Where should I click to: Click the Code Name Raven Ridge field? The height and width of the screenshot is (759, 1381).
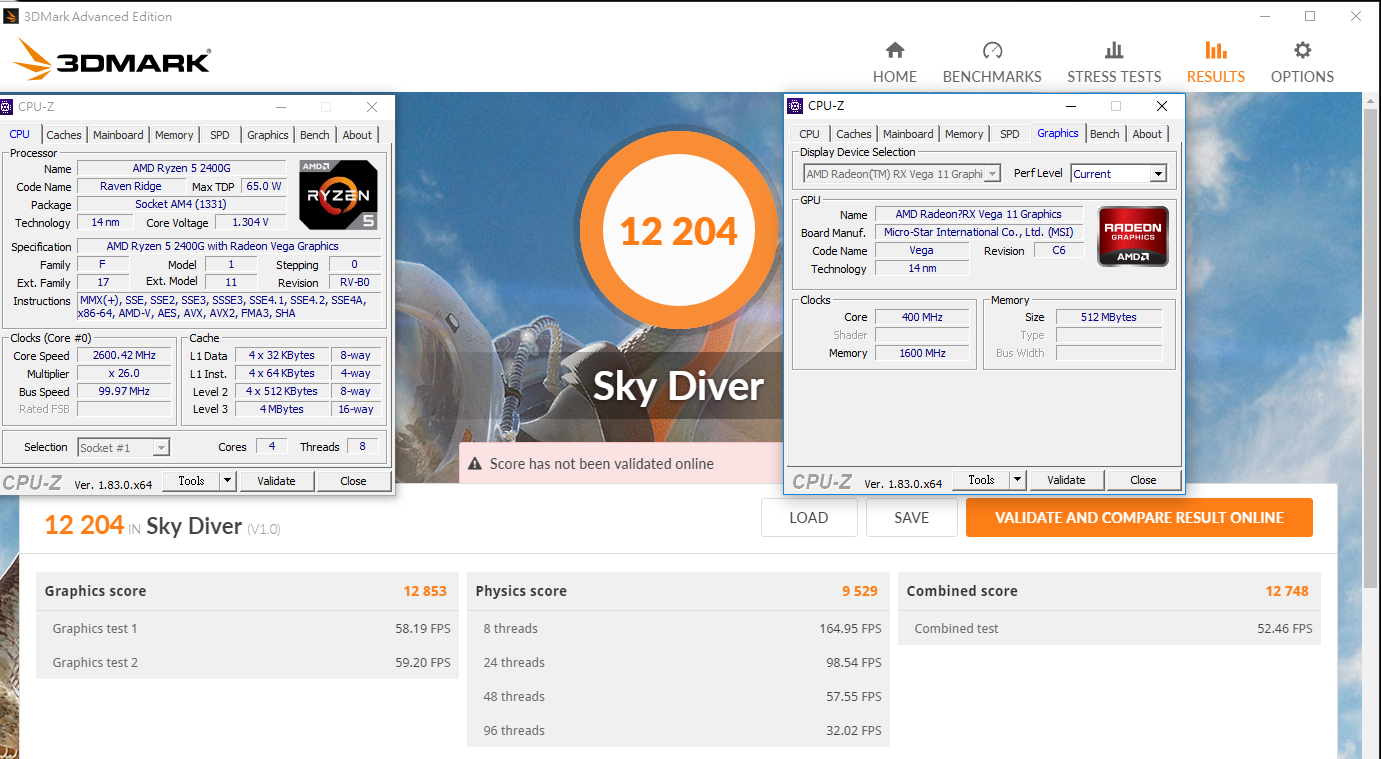132,186
